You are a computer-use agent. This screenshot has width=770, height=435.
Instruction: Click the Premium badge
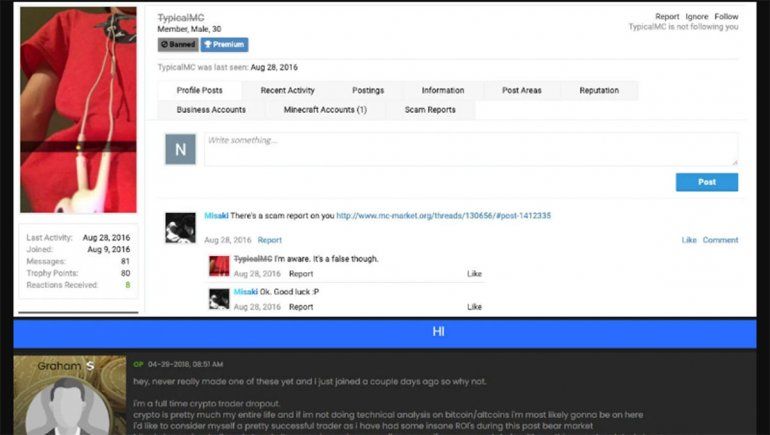224,45
